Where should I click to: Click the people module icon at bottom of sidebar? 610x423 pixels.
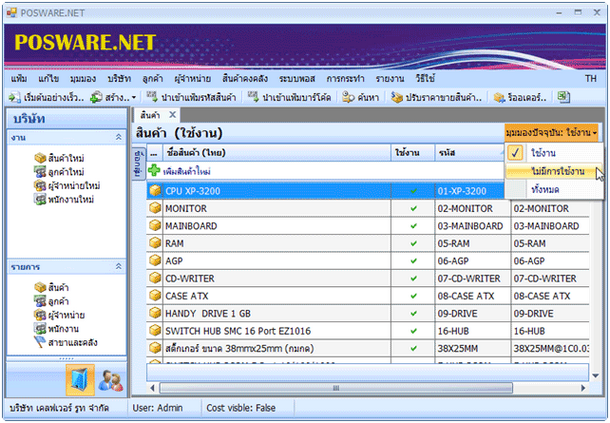coord(112,381)
